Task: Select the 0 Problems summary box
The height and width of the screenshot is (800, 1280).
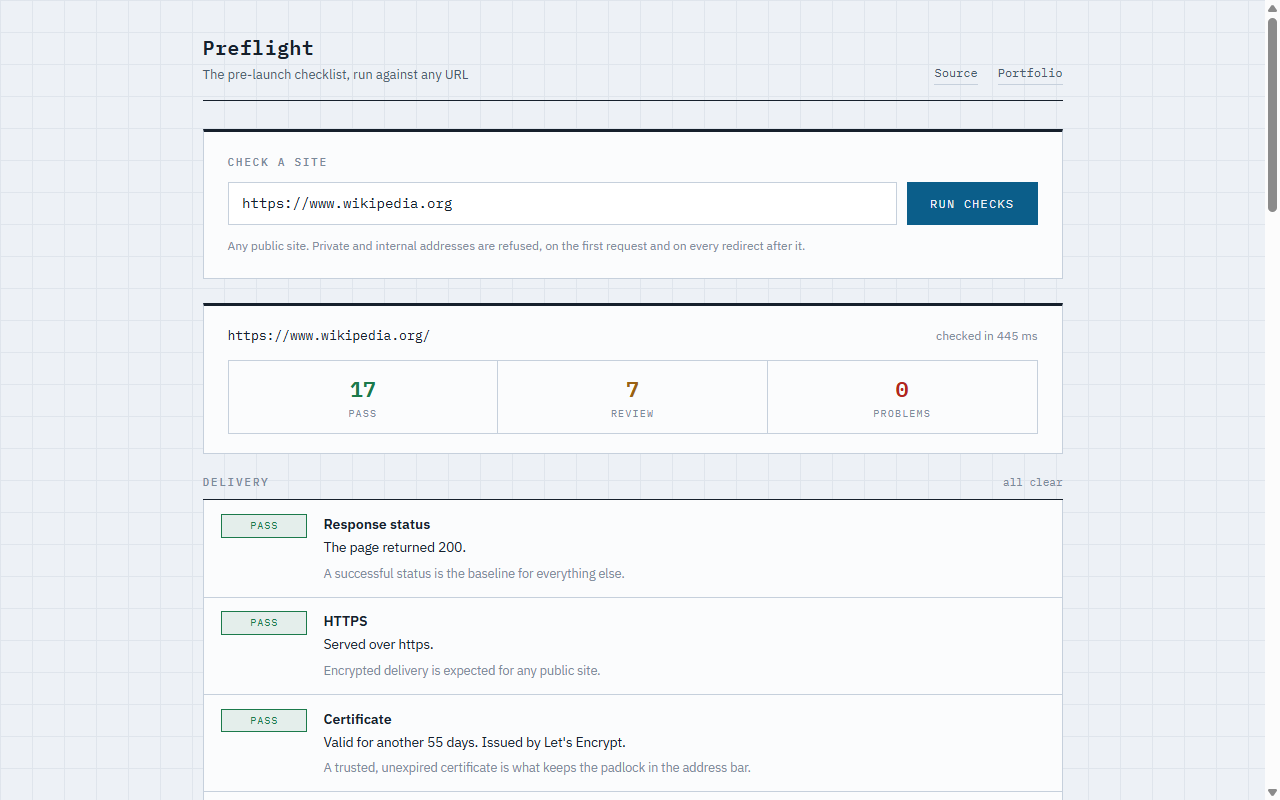Action: coord(902,397)
